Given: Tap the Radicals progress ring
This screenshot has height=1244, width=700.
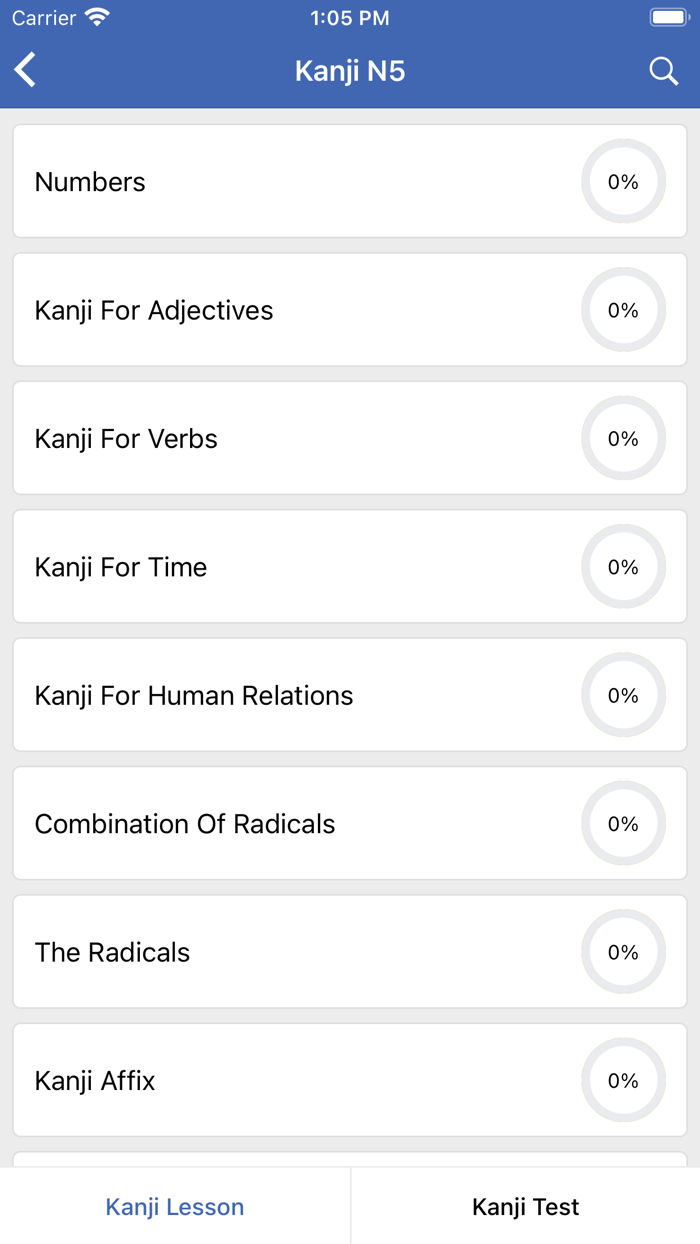Looking at the screenshot, I should point(623,952).
